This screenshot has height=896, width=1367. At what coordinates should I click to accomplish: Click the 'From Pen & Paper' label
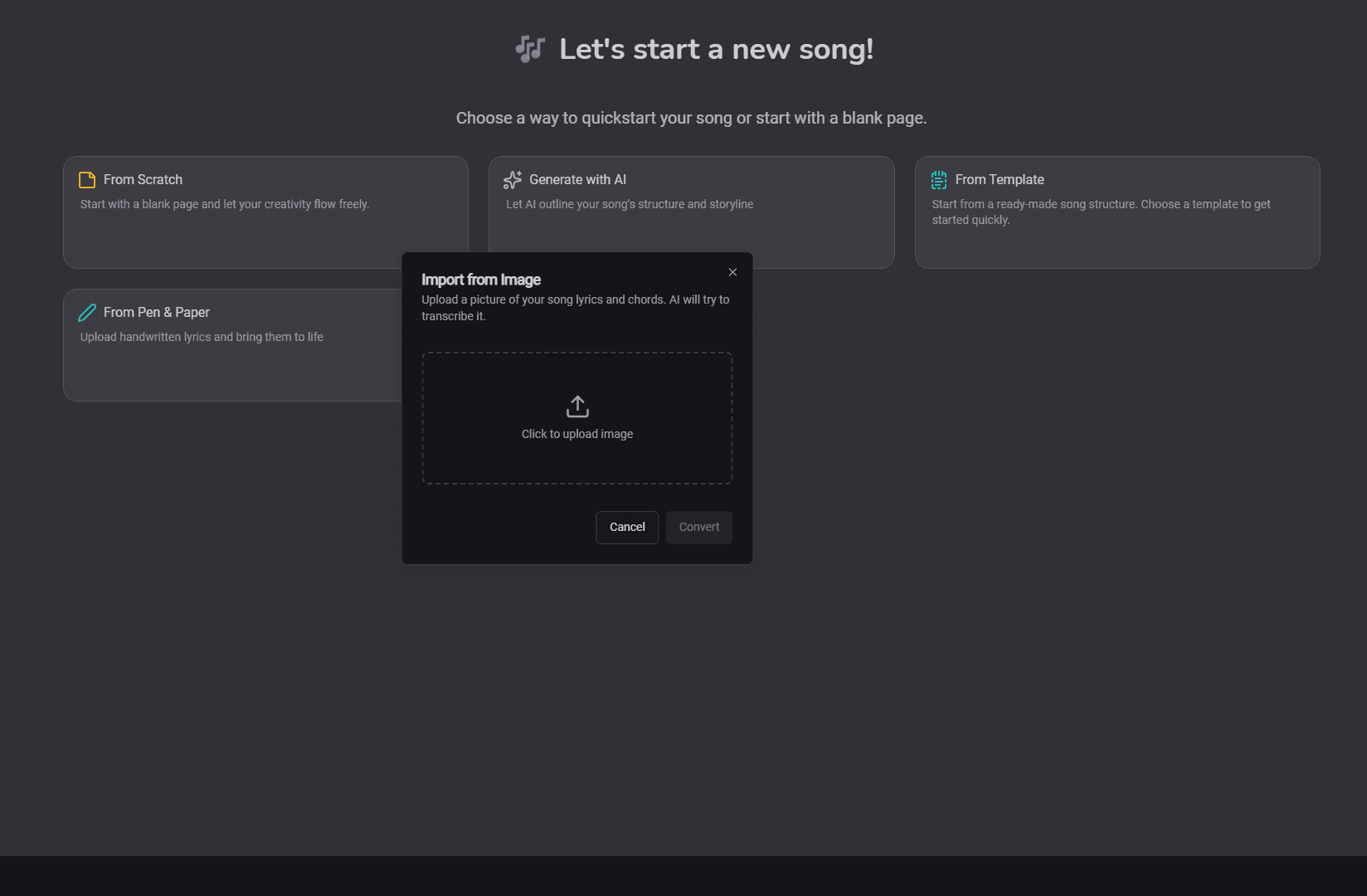click(x=156, y=312)
